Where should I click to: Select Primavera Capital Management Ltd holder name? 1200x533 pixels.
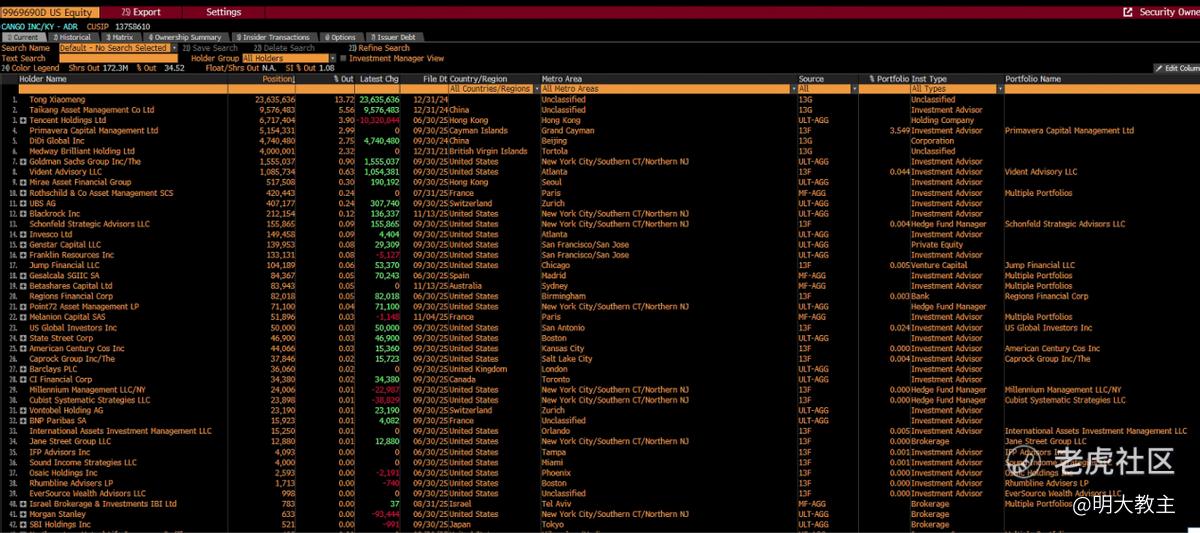click(x=94, y=131)
